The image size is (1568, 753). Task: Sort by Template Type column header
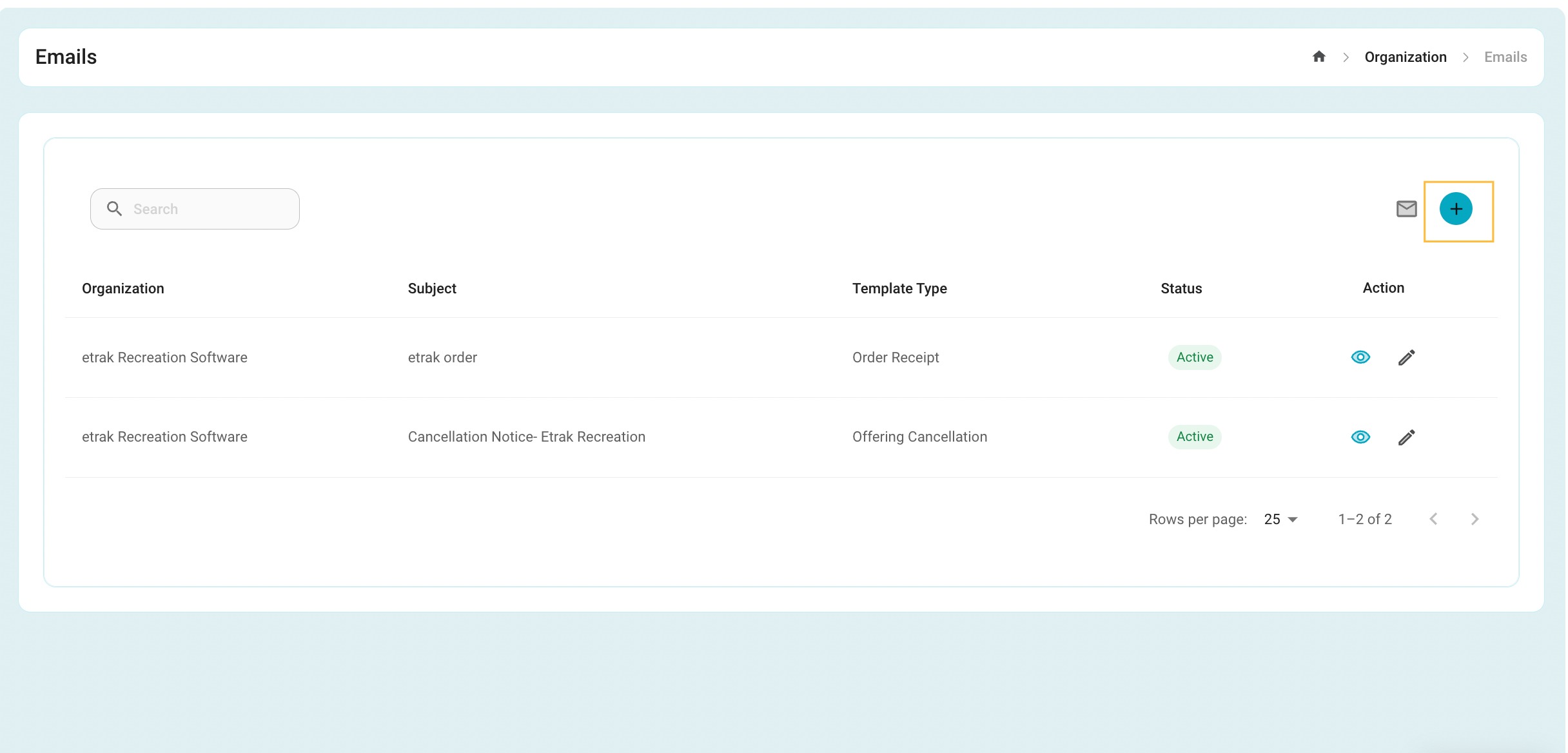coord(899,288)
